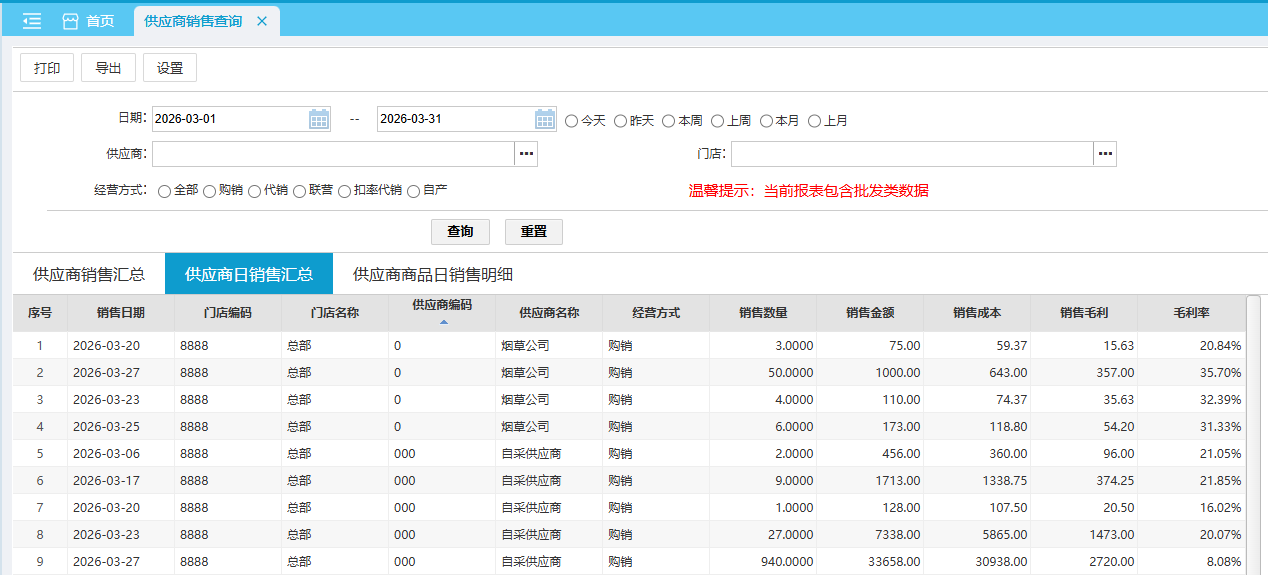
Task: Click the home page icon
Action: (x=70, y=21)
